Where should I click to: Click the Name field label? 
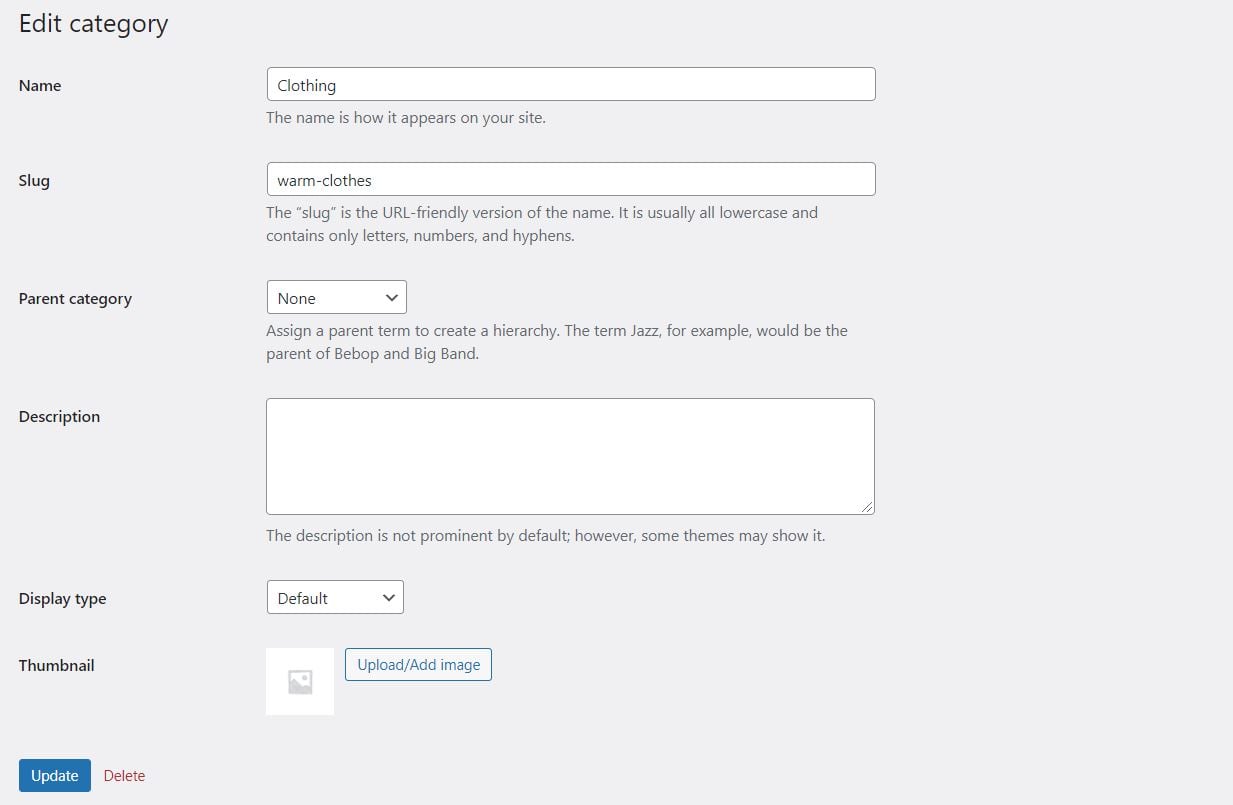click(x=40, y=86)
